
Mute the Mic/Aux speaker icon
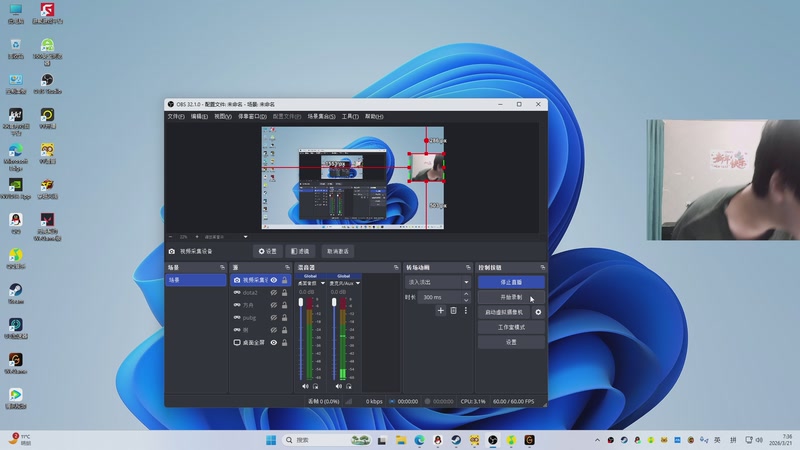pos(337,385)
